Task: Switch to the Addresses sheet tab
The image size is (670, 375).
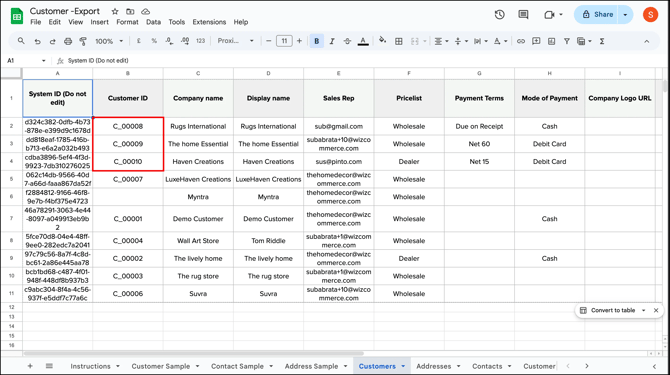Action: [x=434, y=366]
